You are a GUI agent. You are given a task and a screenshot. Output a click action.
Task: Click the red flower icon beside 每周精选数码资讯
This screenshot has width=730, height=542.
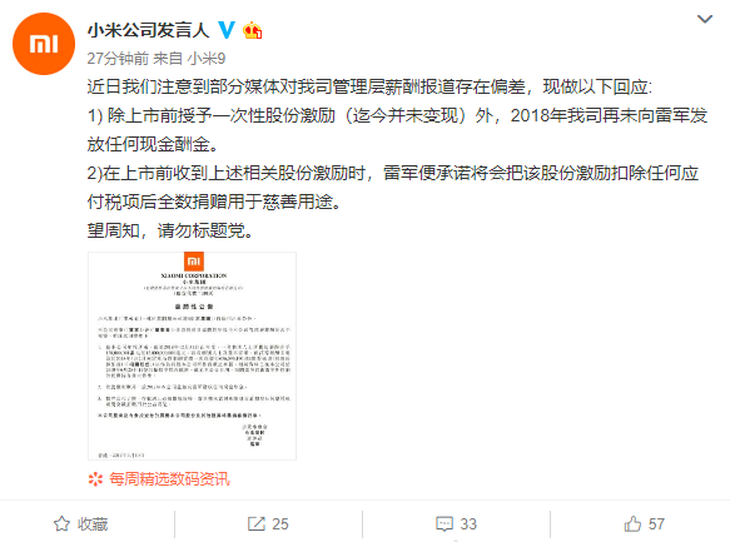[95, 479]
